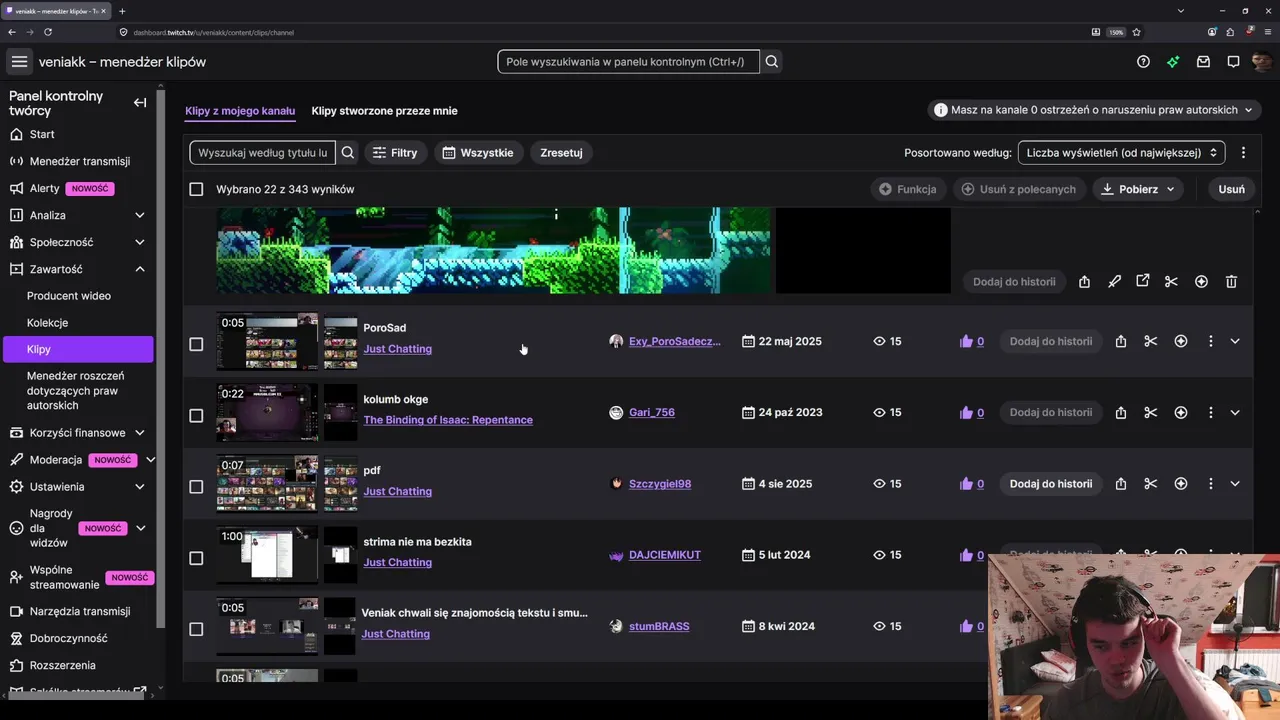Click the search magnifier in top bar

click(x=771, y=62)
